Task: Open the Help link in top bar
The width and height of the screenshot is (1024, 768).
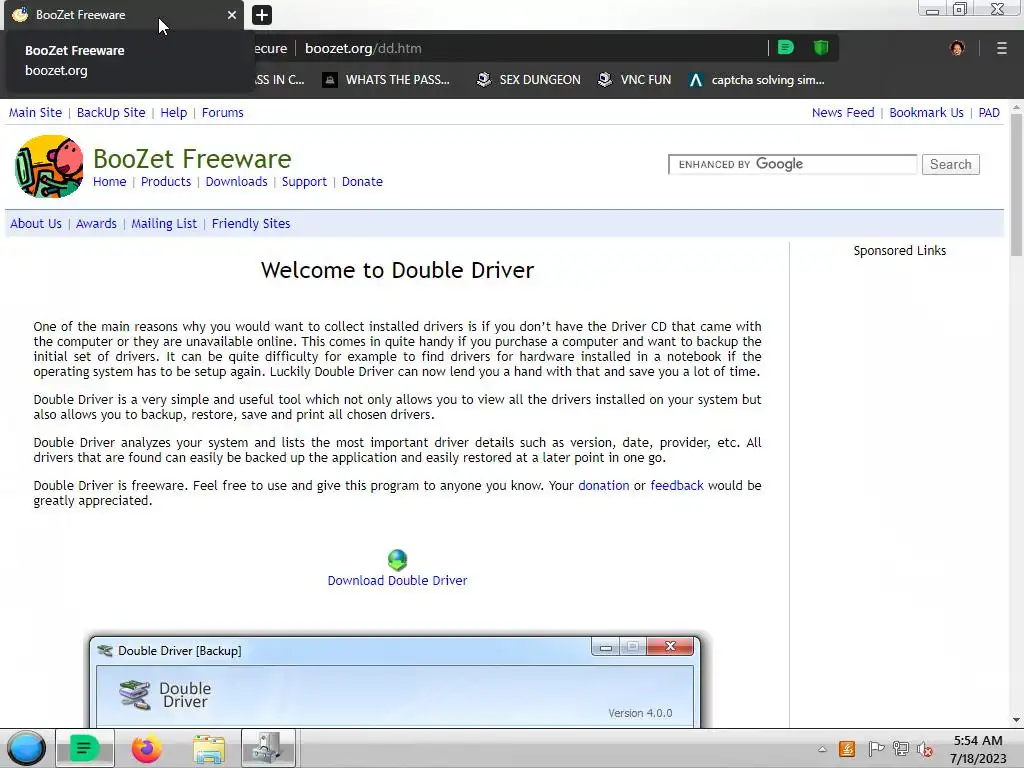Action: point(174,112)
